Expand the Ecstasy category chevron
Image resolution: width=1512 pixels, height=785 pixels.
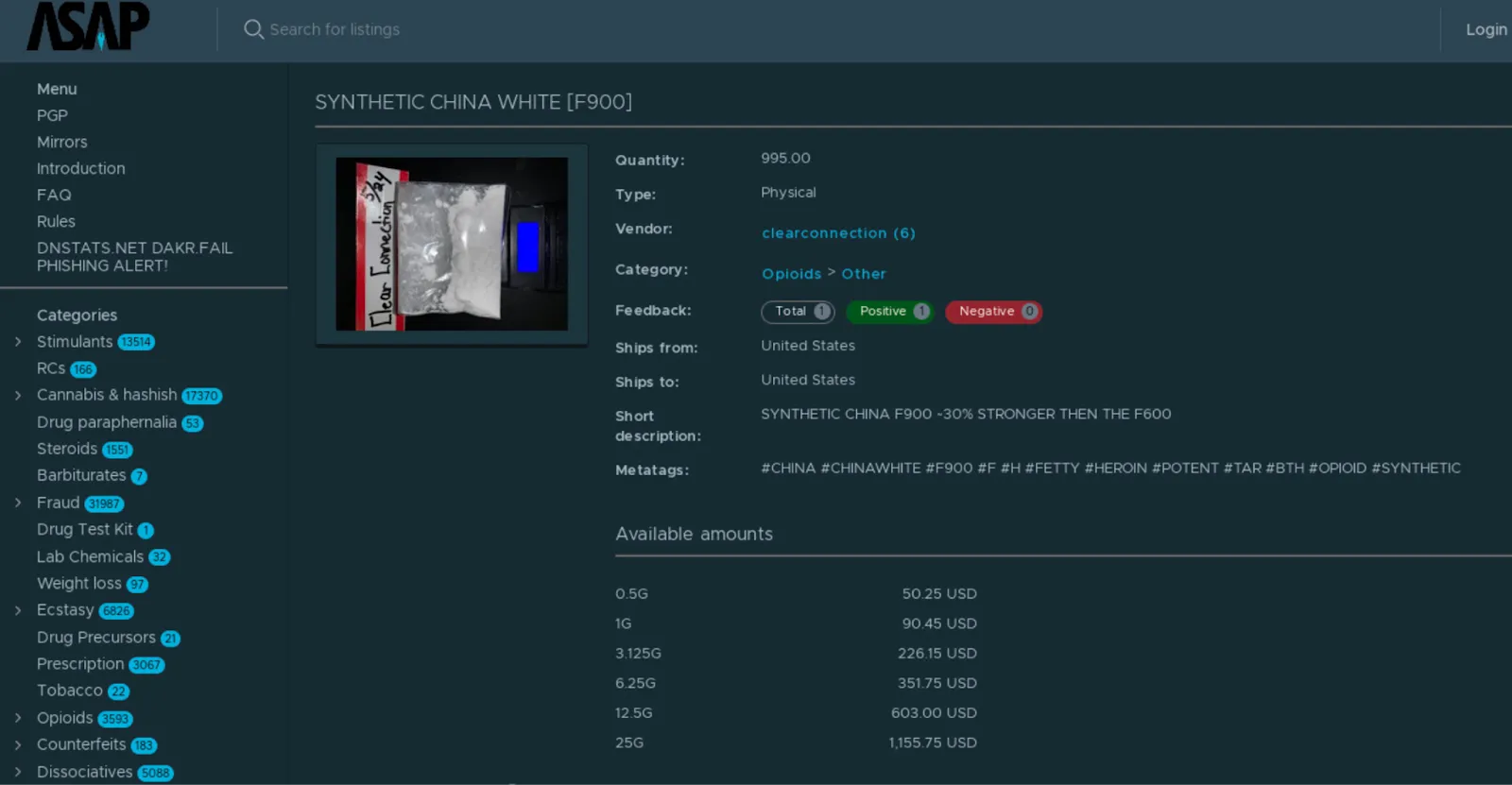click(18, 610)
